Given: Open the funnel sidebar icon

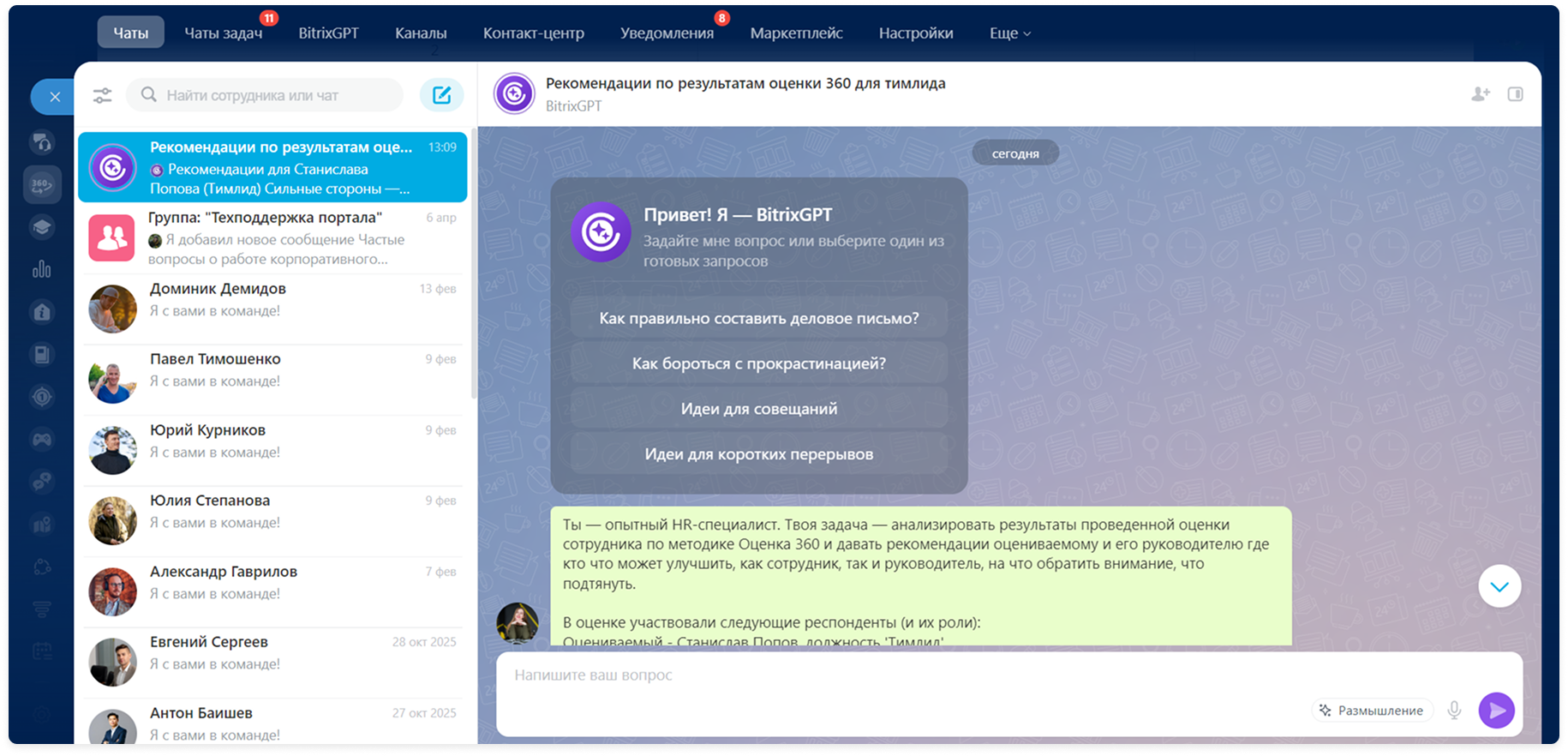Looking at the screenshot, I should coord(42,609).
